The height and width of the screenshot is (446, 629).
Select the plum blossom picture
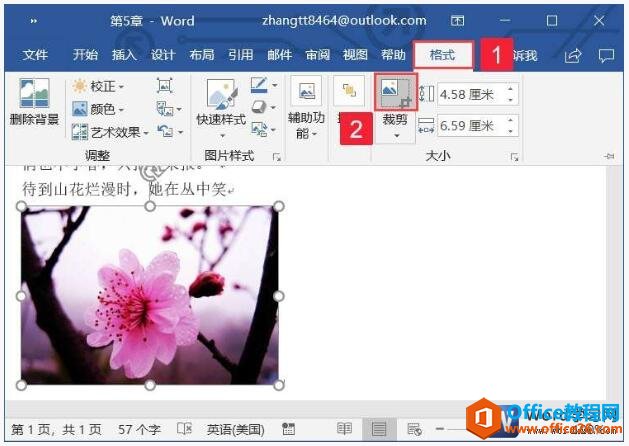point(150,295)
